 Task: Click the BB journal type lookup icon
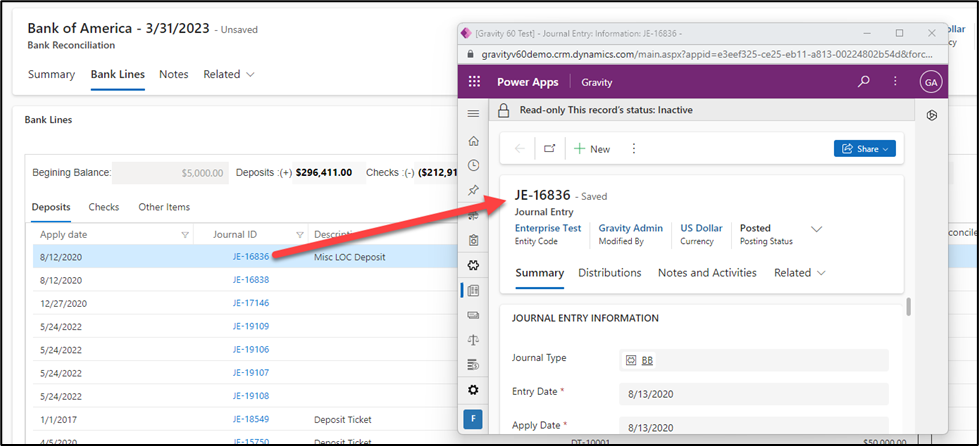[631, 360]
